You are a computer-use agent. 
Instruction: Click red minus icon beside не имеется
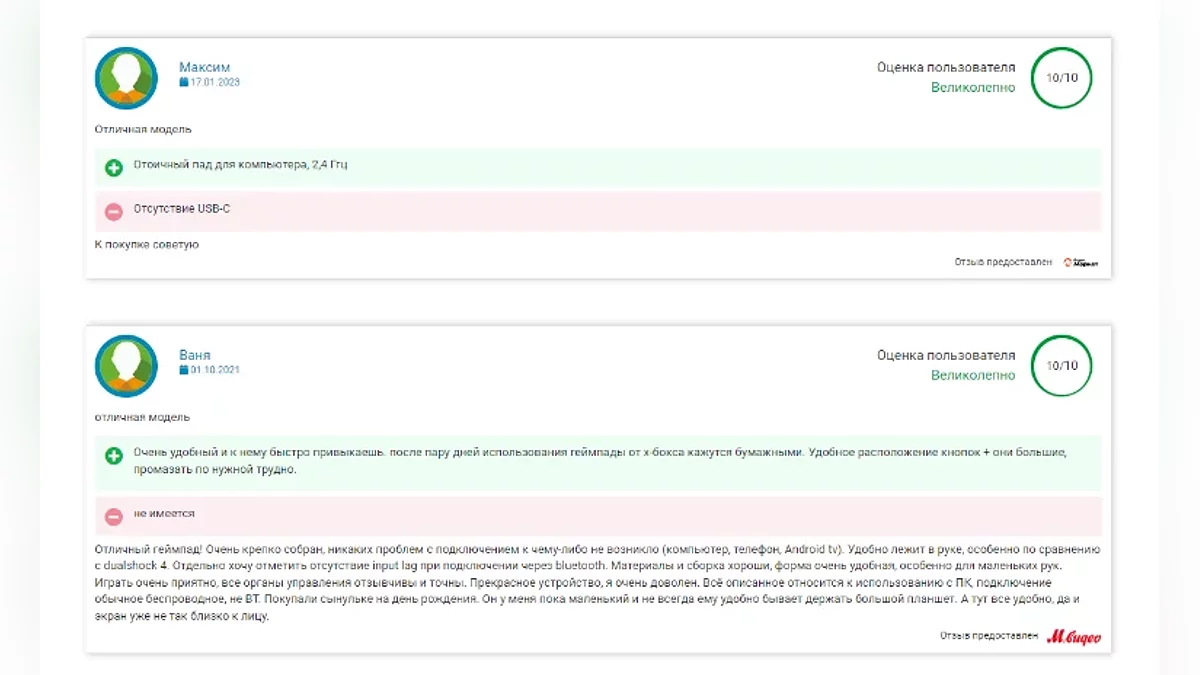tap(114, 516)
